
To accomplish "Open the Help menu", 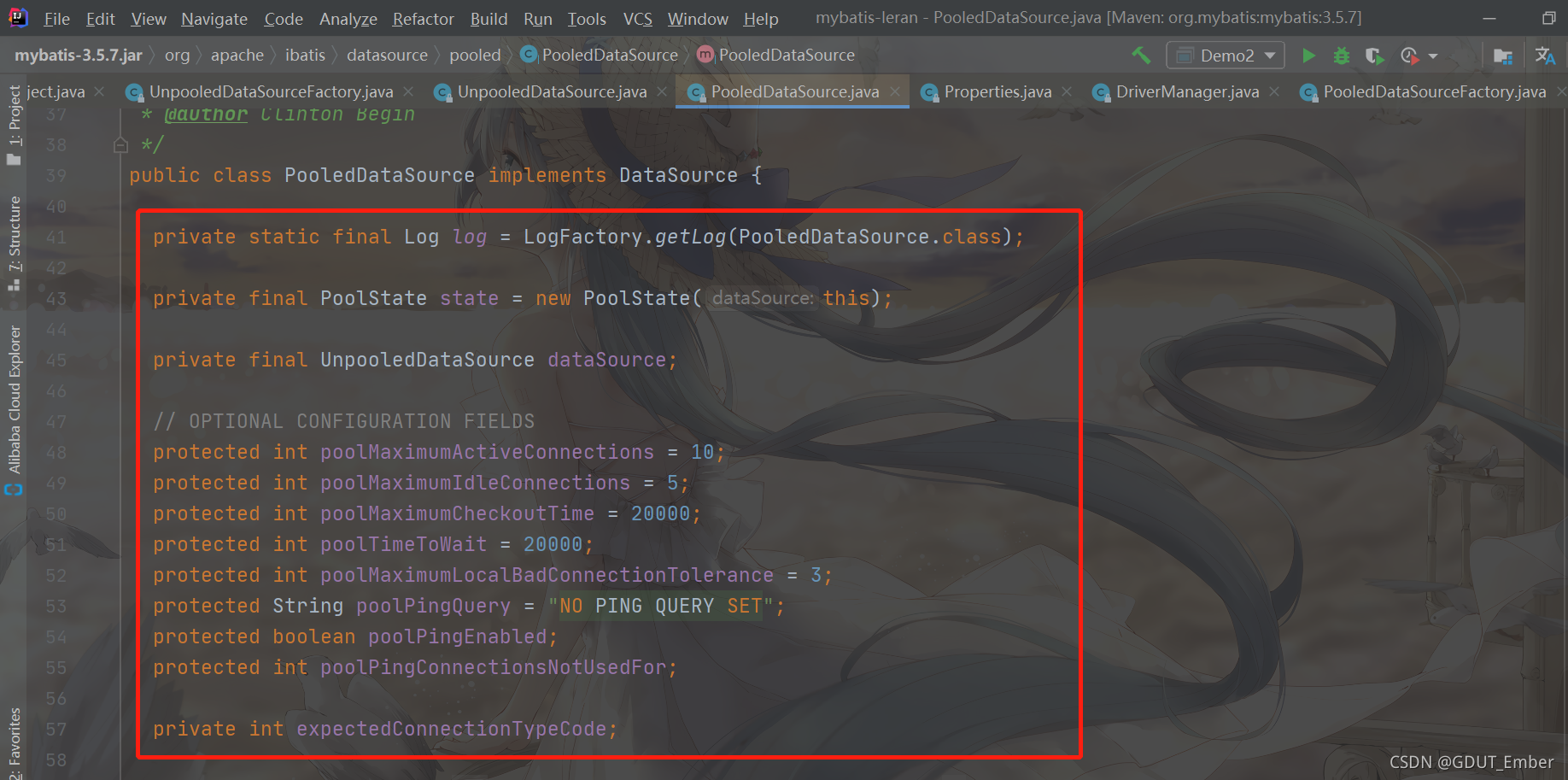I will [761, 19].
